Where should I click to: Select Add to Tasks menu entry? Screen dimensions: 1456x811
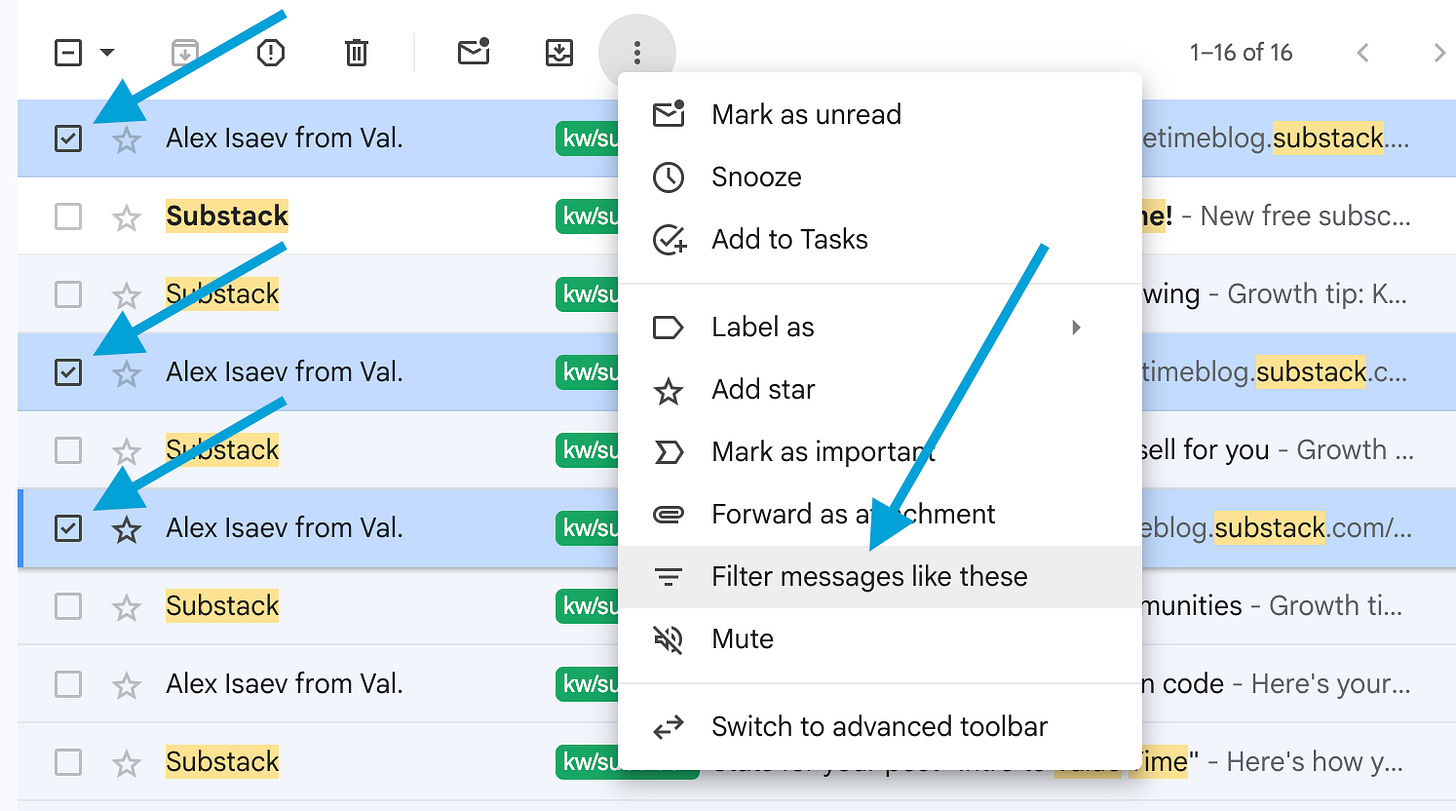(880, 239)
